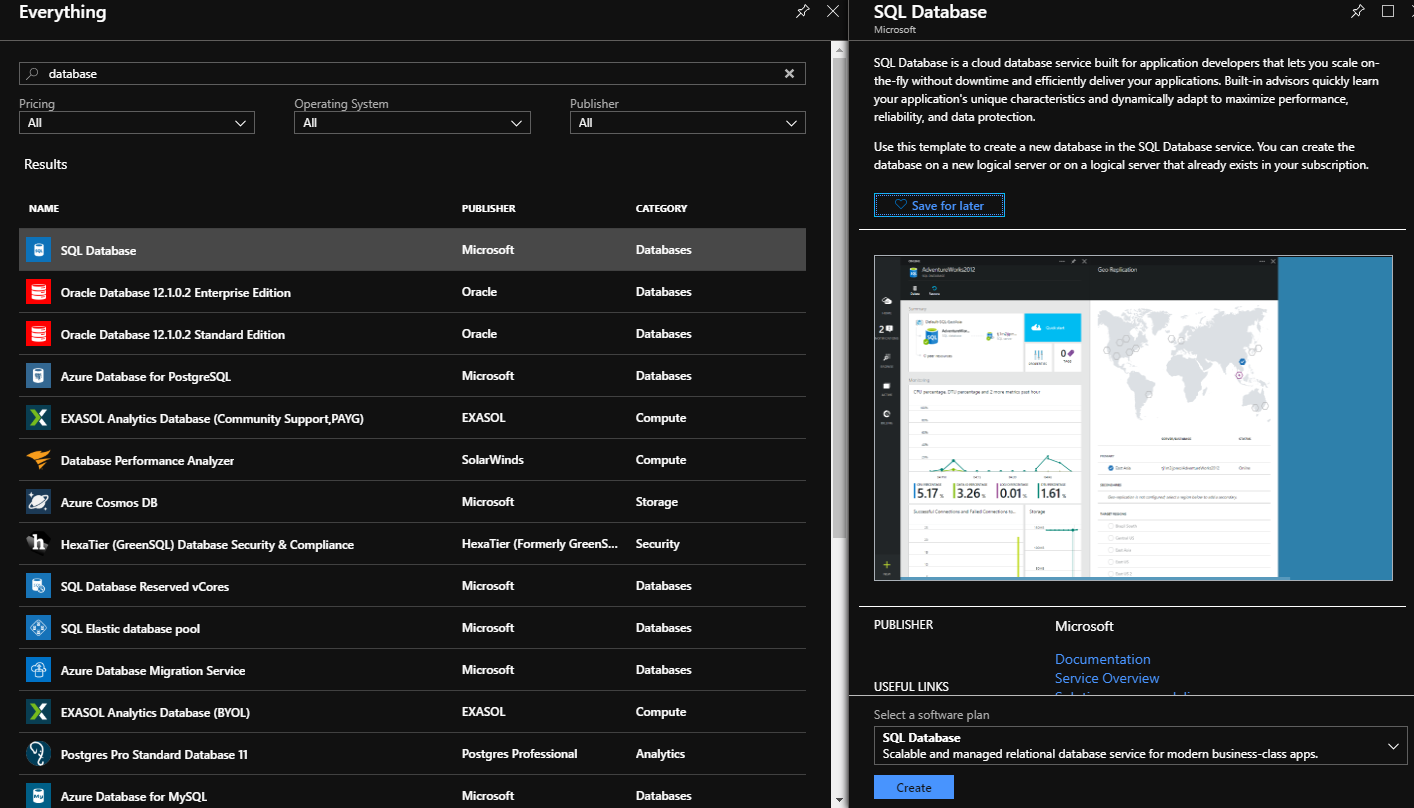Click the SQL Database row icon
Image resolution: width=1414 pixels, height=808 pixels.
click(38, 250)
